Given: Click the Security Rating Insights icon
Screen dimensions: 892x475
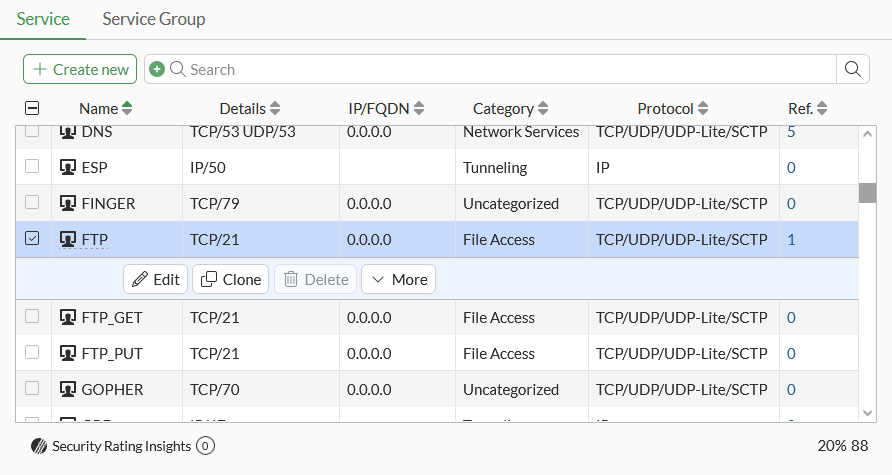Looking at the screenshot, I should pos(39,446).
